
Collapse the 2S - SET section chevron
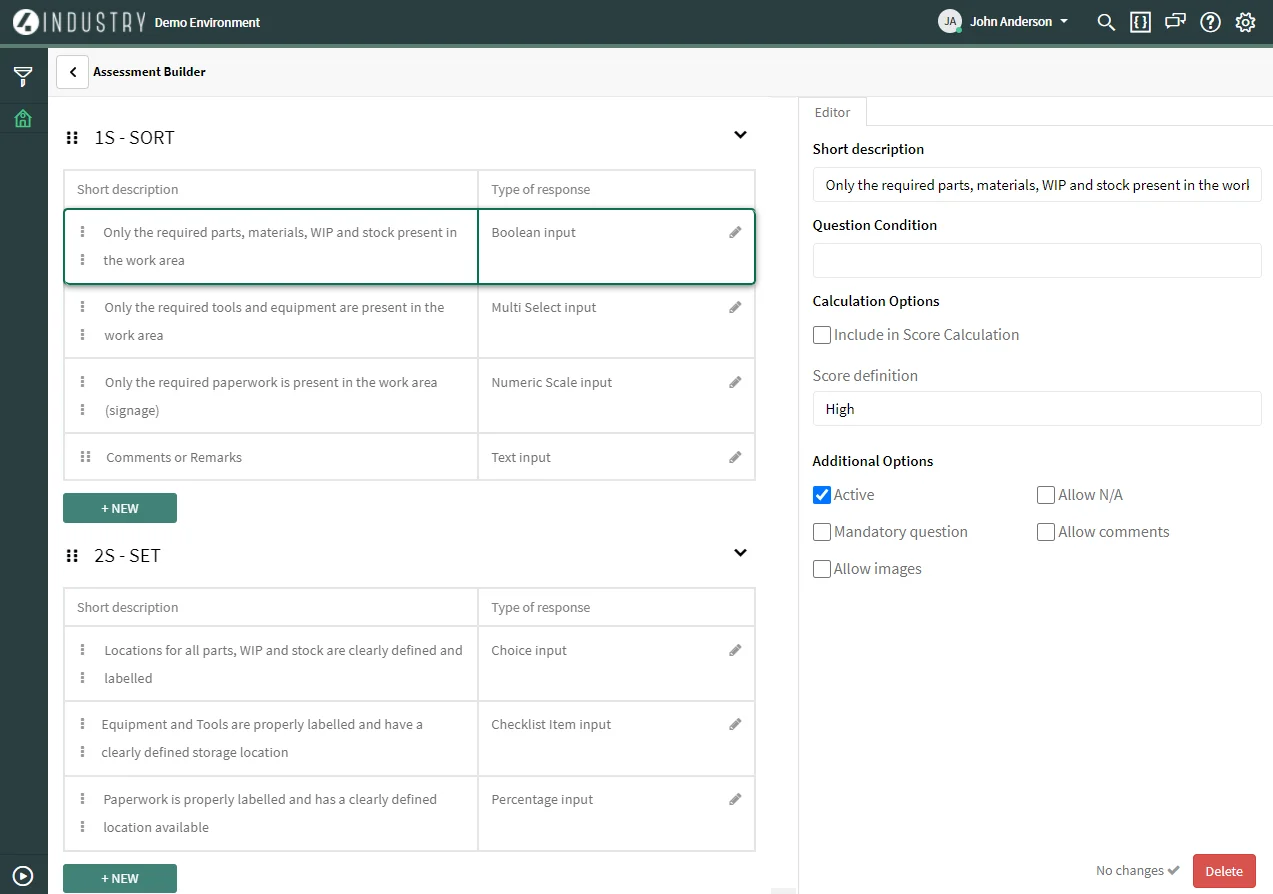click(x=740, y=553)
